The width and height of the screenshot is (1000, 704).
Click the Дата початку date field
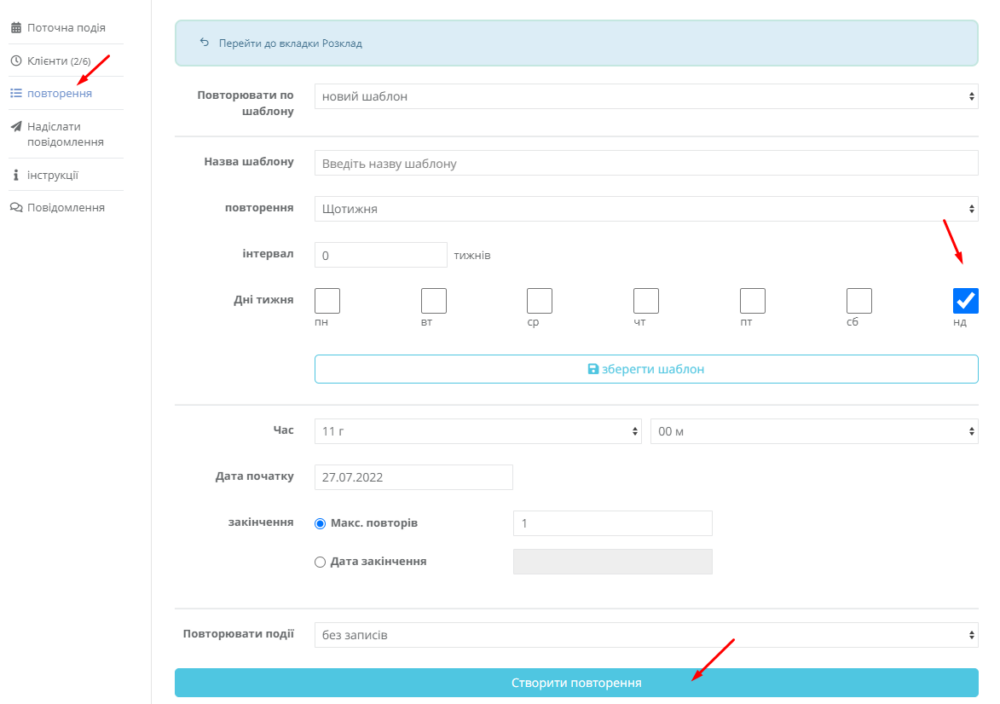(413, 477)
